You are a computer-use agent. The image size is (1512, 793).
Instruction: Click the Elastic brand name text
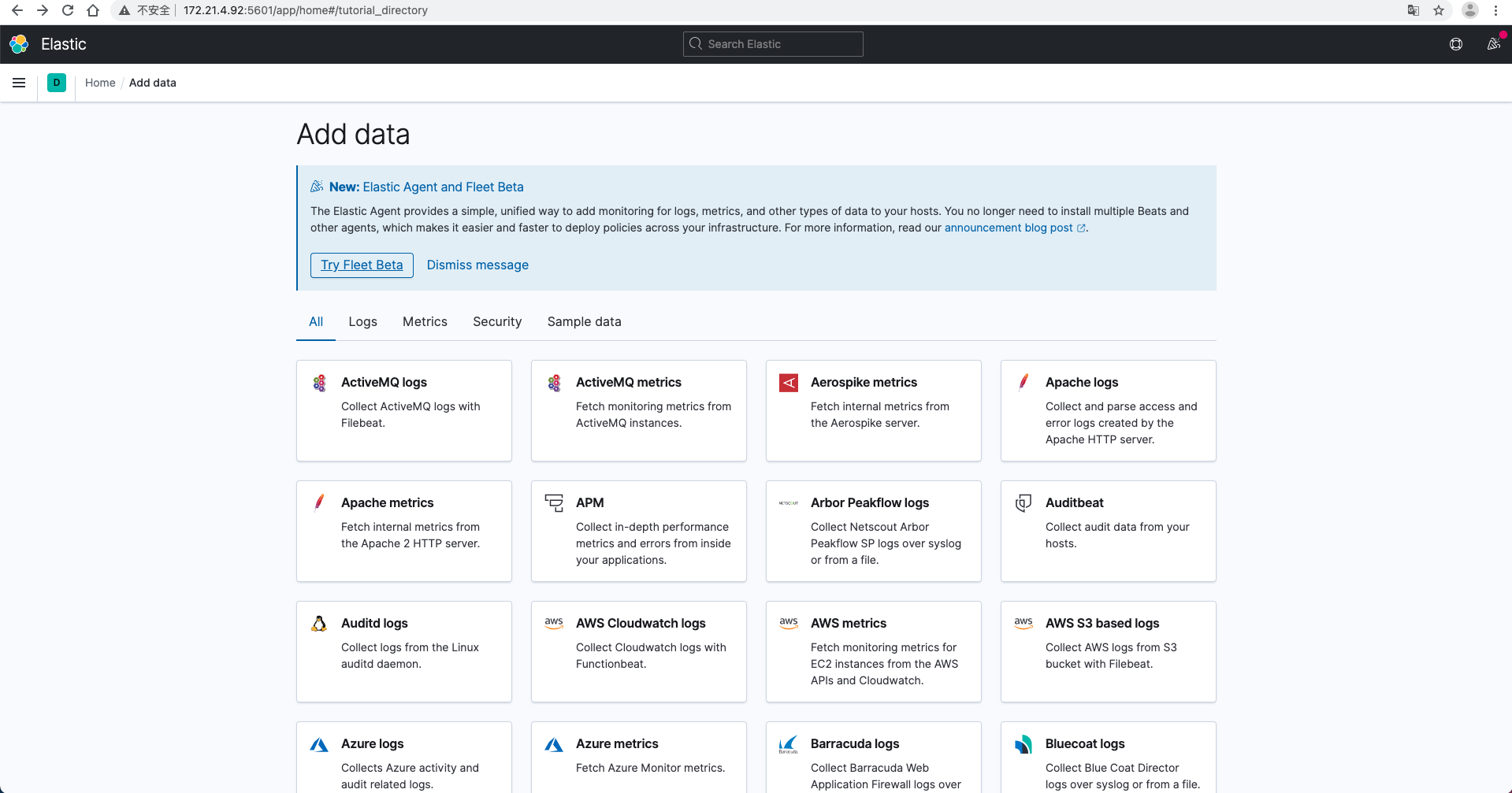[64, 44]
